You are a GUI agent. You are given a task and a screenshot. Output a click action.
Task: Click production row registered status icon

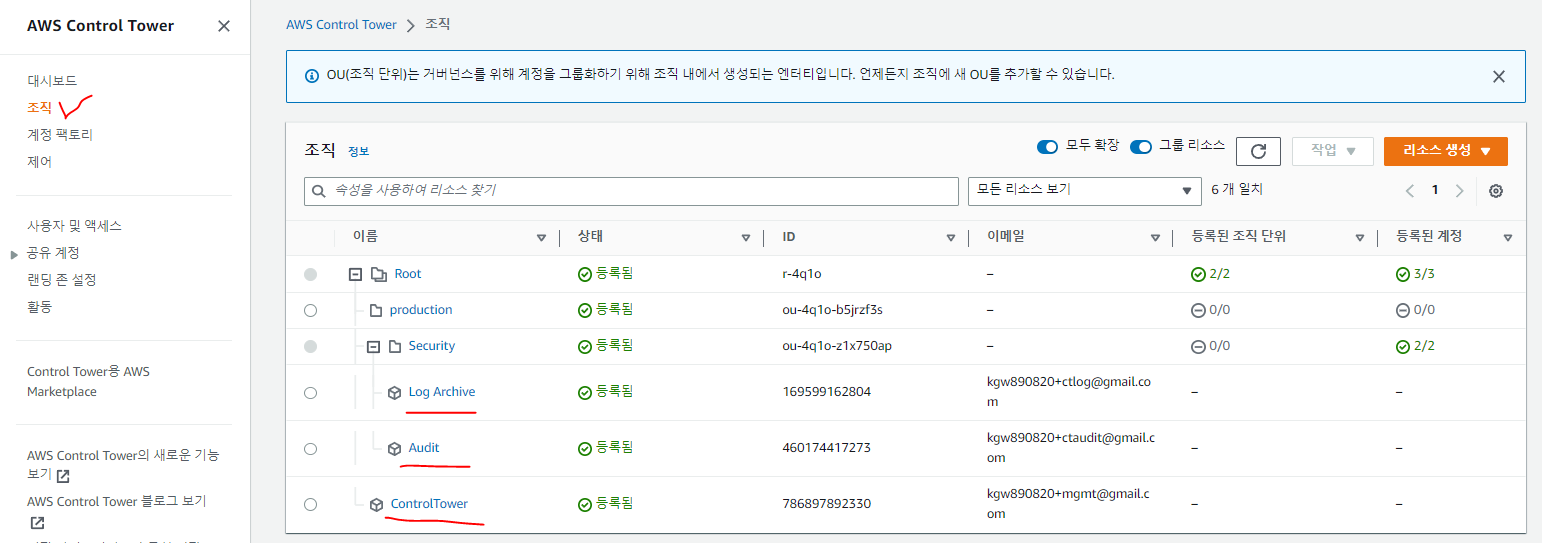[585, 310]
